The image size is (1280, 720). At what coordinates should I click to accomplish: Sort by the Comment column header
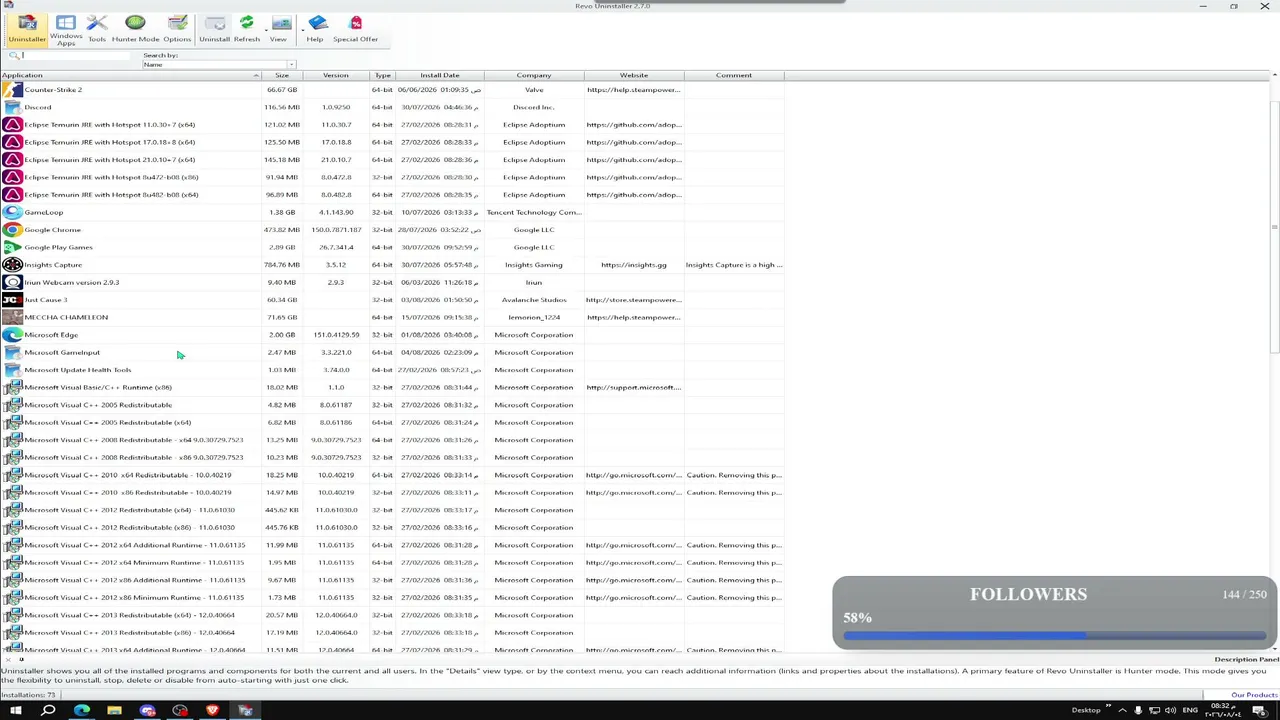[734, 75]
